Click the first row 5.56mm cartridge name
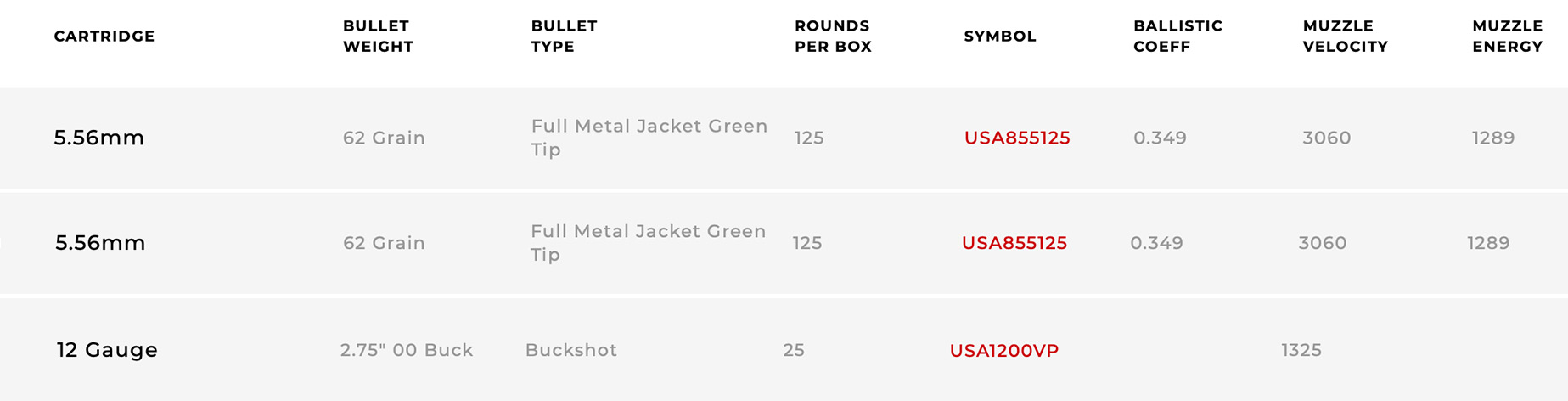The height and width of the screenshot is (401, 1568). click(99, 138)
